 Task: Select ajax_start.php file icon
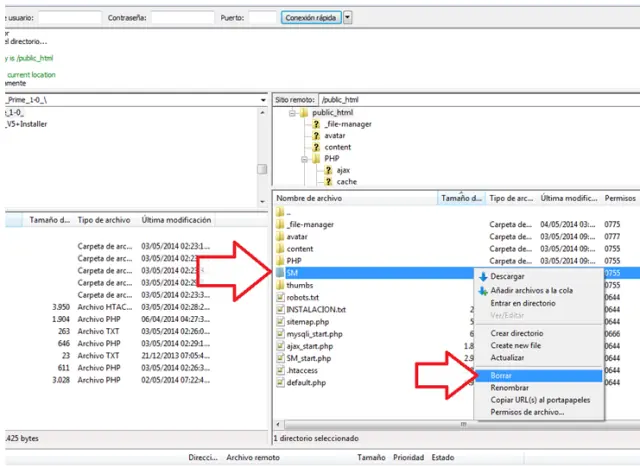click(x=280, y=346)
